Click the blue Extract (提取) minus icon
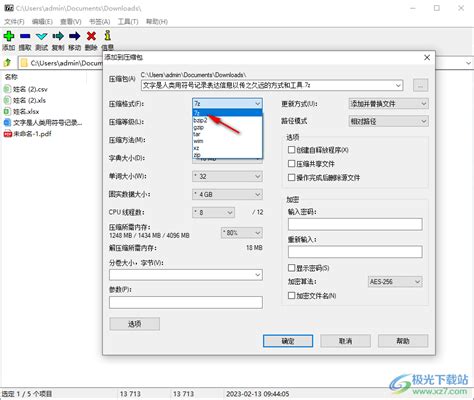This screenshot has width=474, height=400. (25, 36)
